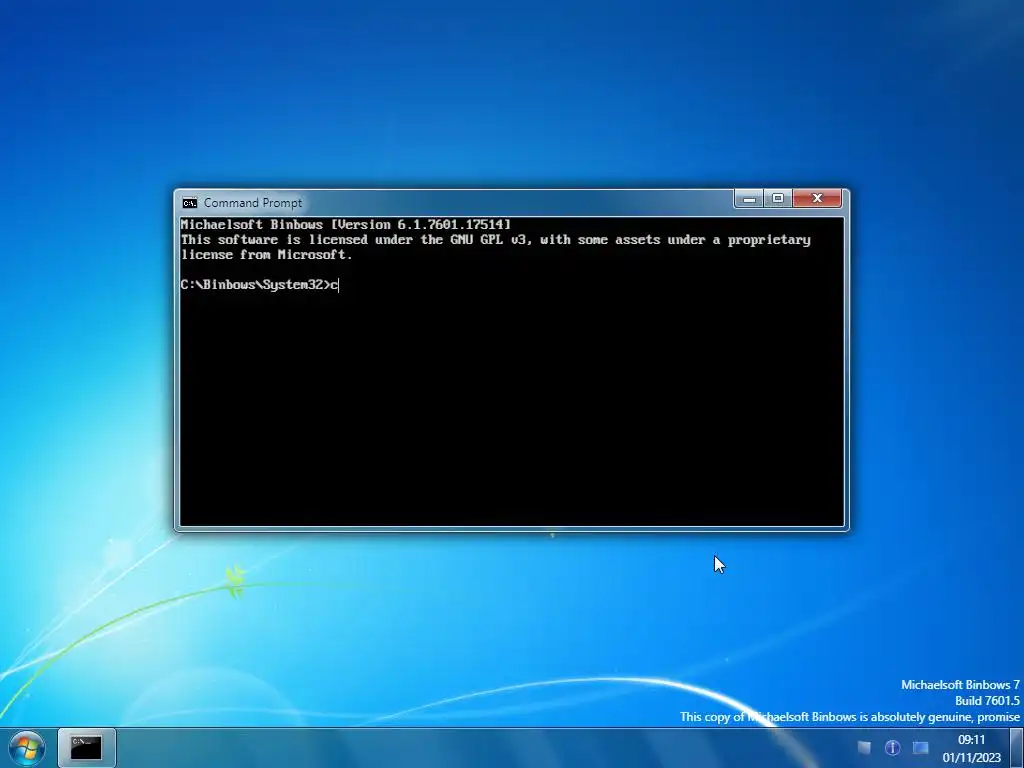Click the Michaelsoft Binbows version line

345,225
